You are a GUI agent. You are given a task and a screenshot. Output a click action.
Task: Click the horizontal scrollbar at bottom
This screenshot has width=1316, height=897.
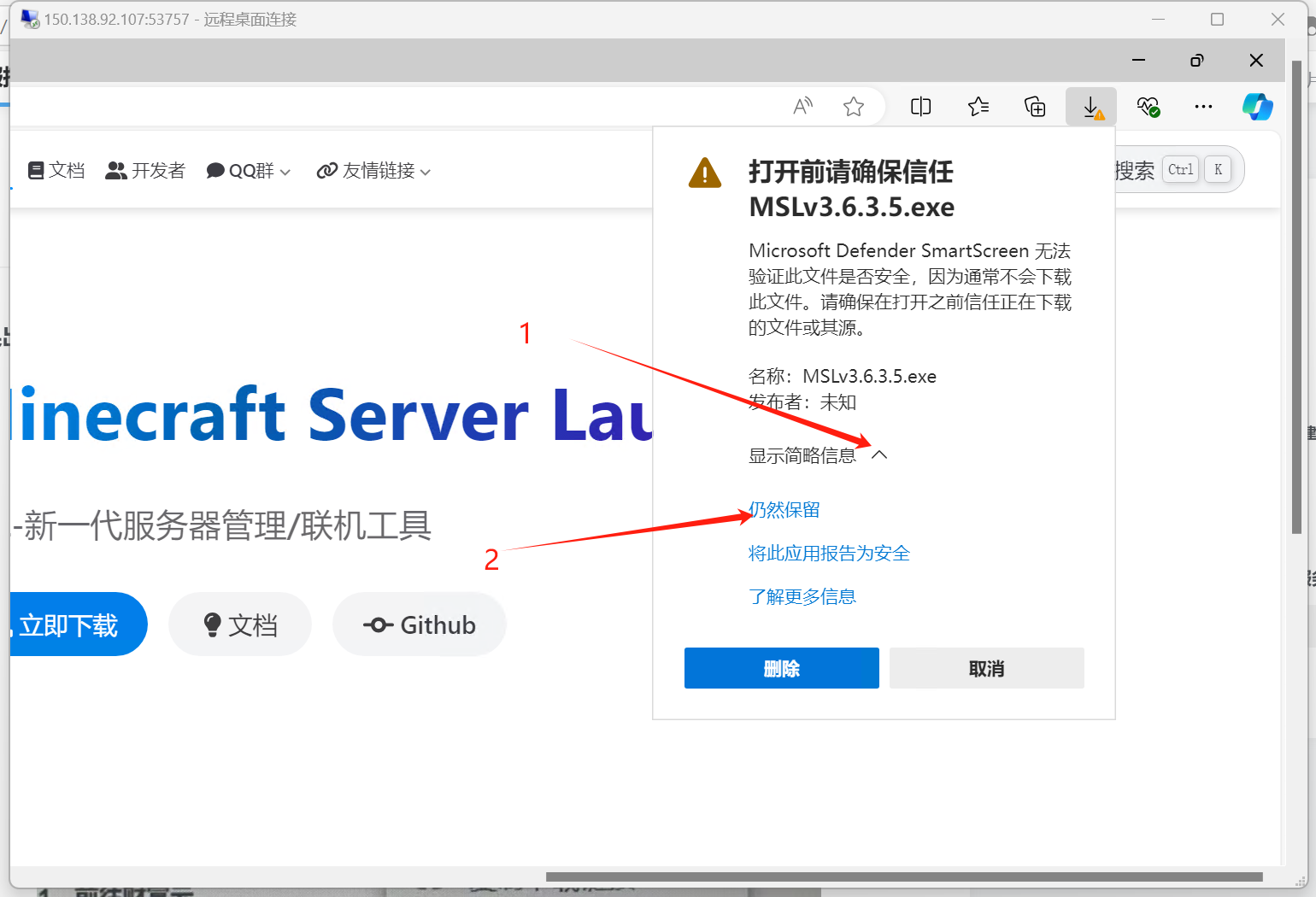pos(904,876)
